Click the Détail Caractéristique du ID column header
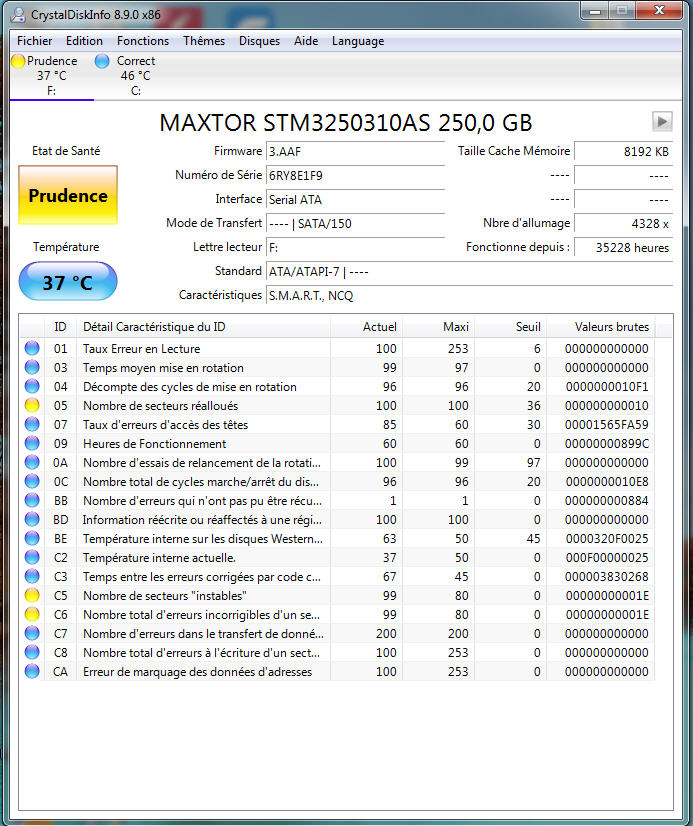 (x=203, y=327)
